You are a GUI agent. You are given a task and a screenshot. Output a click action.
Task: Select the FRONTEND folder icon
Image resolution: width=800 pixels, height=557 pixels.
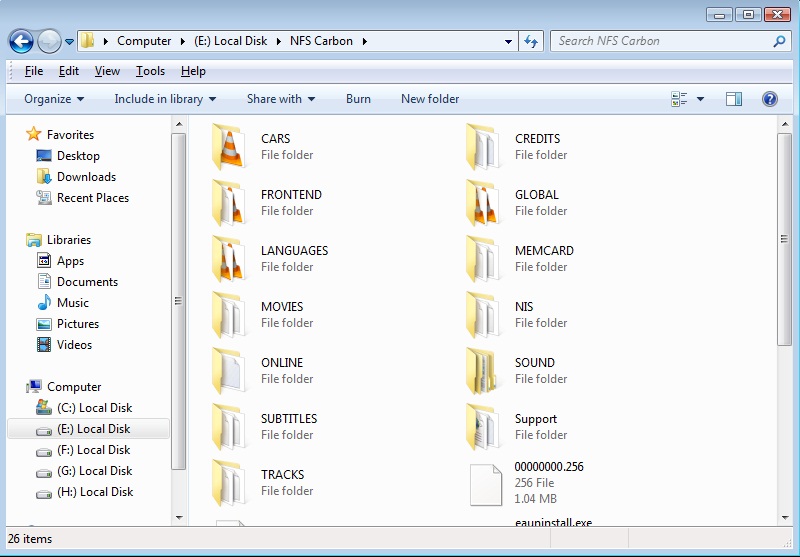click(229, 203)
